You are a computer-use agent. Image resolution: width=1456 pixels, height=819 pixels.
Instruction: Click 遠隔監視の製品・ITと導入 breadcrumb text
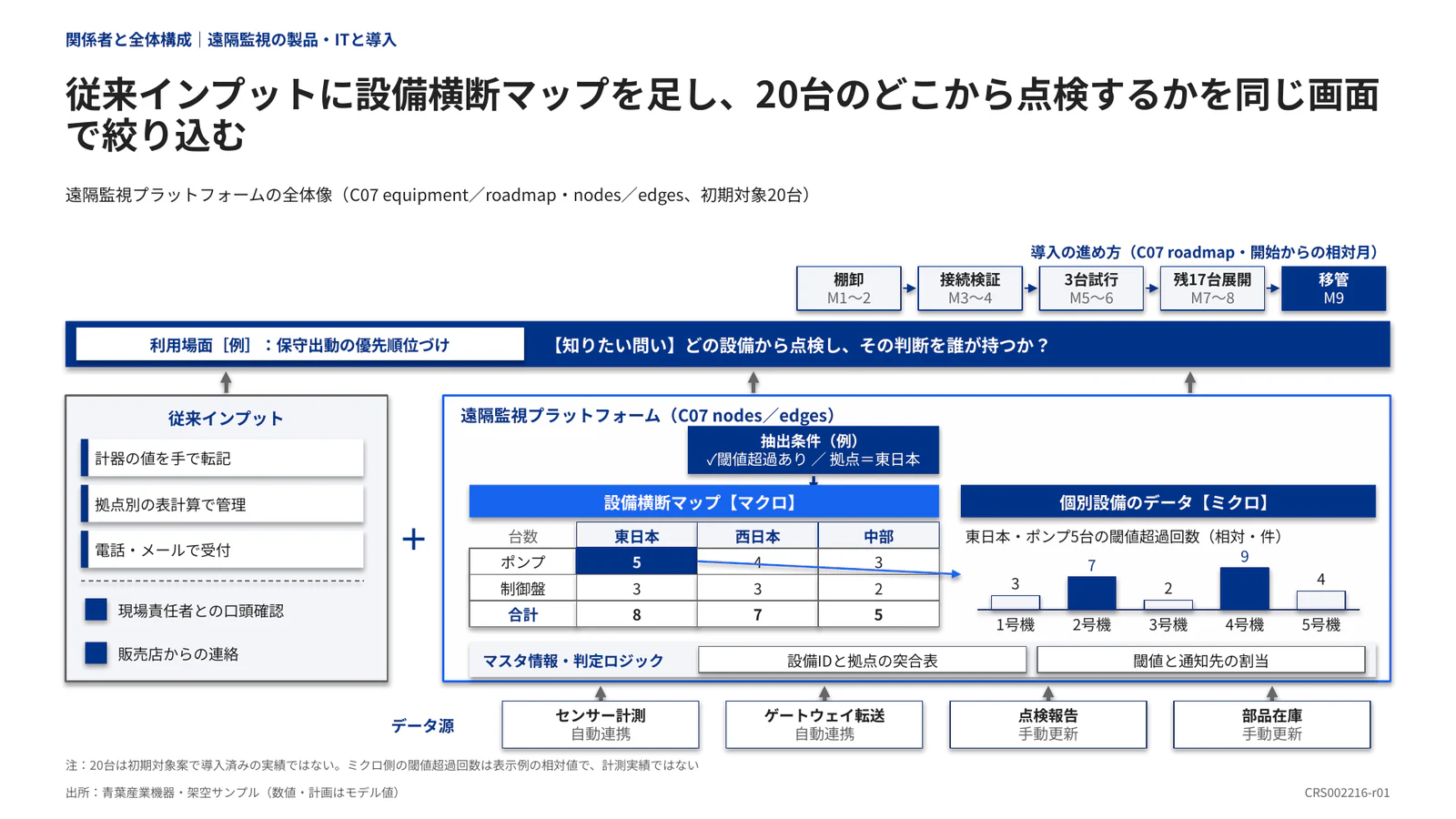(x=302, y=39)
